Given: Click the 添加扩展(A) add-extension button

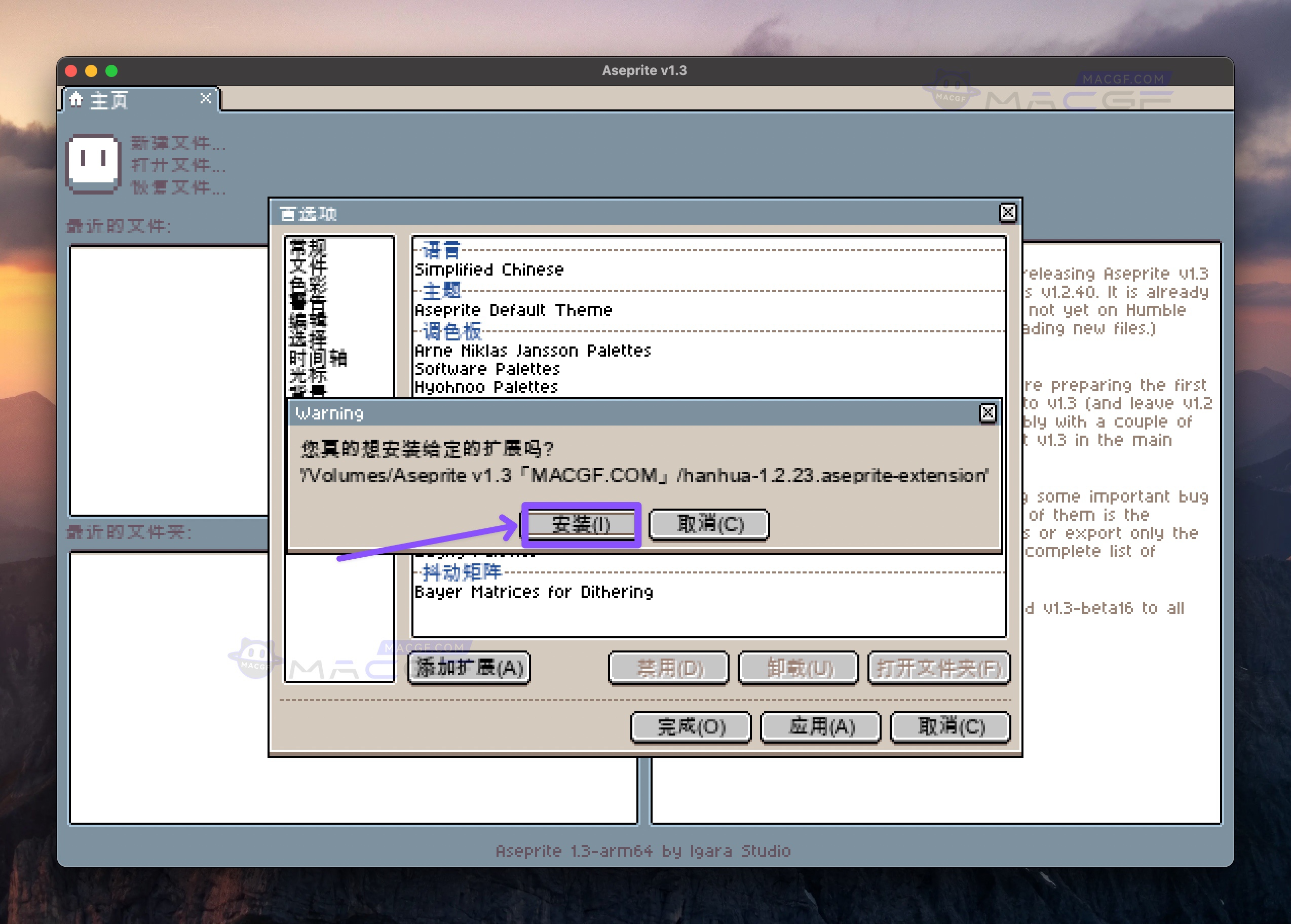Looking at the screenshot, I should [468, 669].
